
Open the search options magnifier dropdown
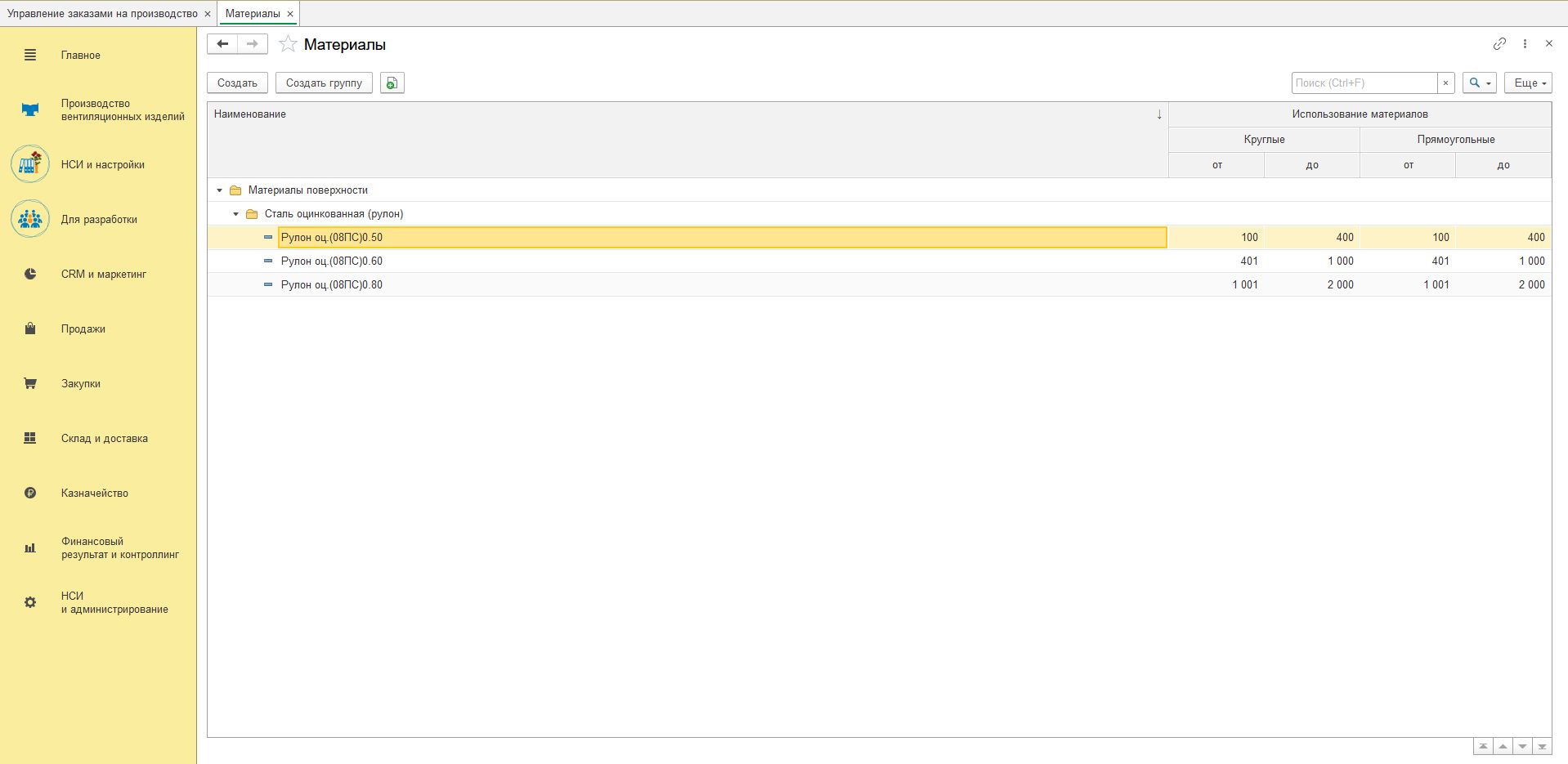click(1479, 83)
